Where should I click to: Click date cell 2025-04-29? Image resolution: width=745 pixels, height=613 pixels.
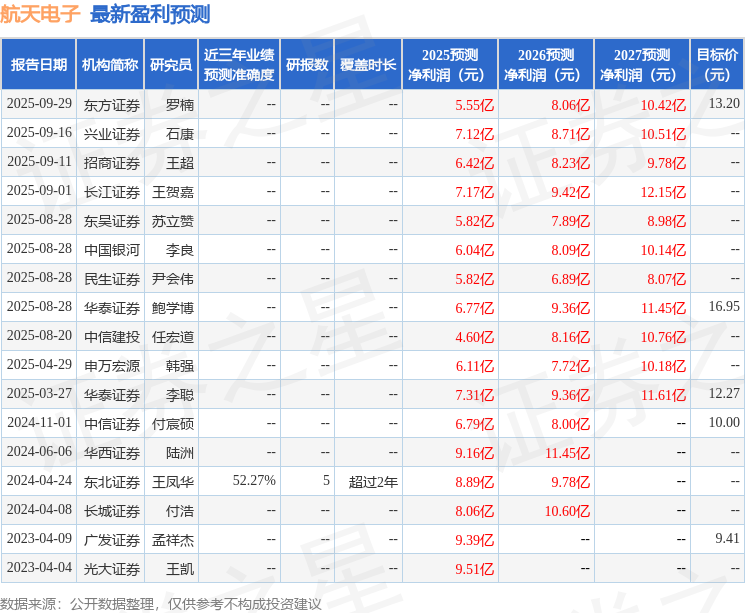click(39, 364)
